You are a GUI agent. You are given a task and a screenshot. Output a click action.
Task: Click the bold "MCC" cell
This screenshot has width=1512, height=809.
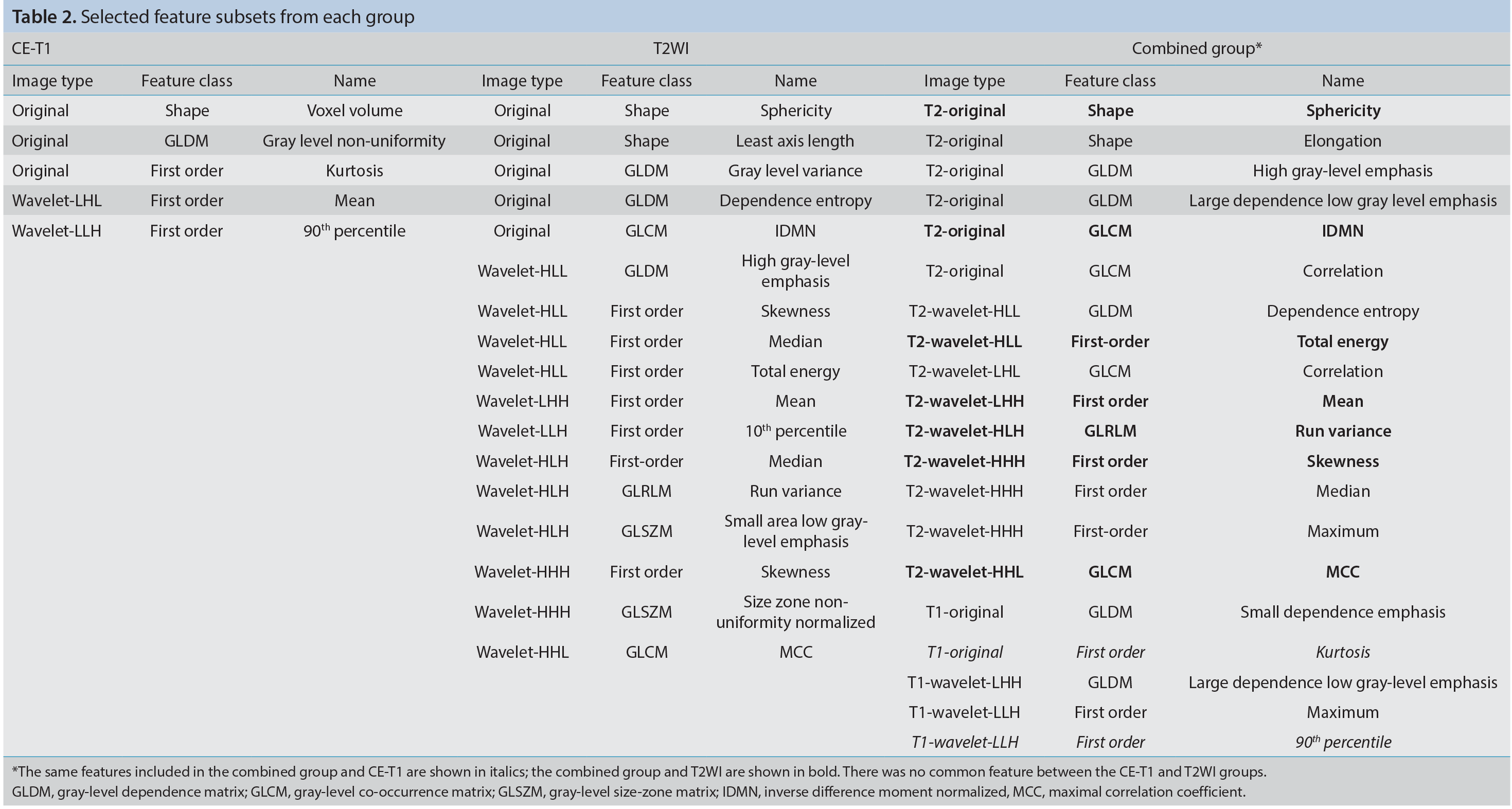pos(1342,572)
